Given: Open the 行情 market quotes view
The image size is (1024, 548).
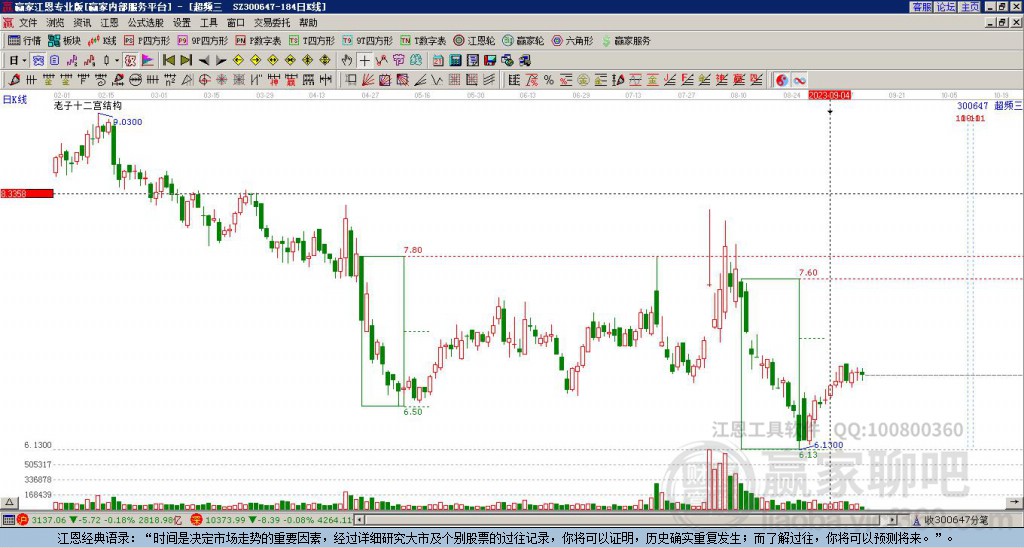Looking at the screenshot, I should [x=24, y=41].
